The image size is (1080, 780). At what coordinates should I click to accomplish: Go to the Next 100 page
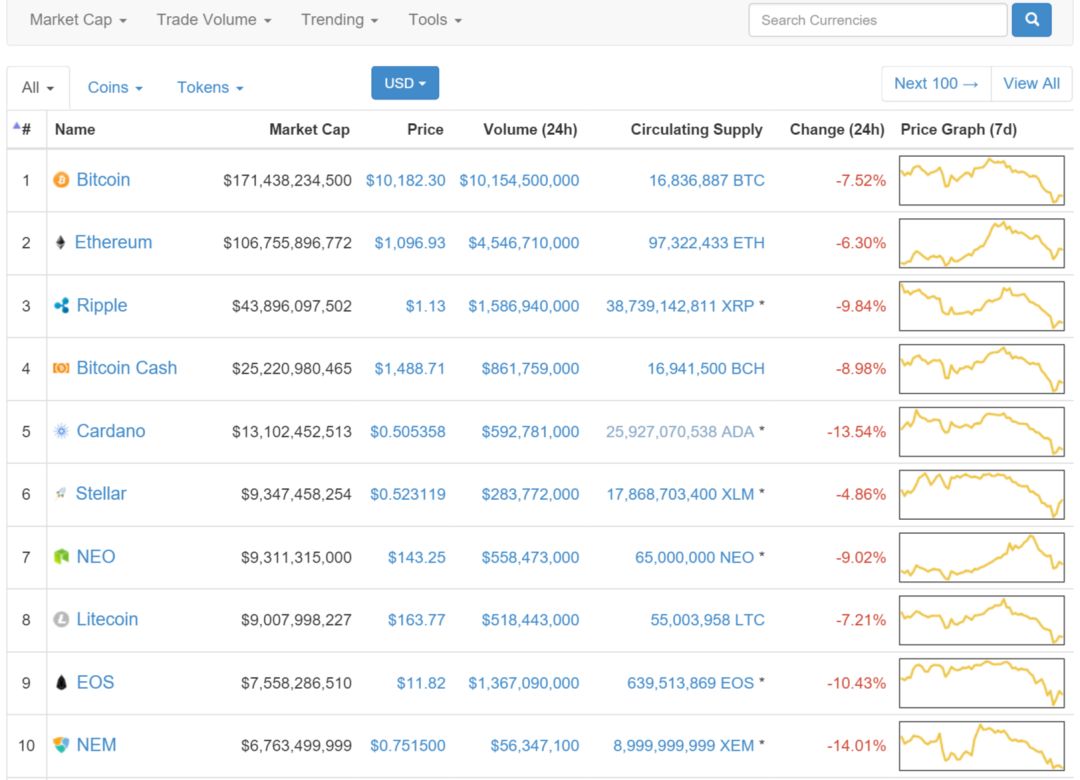936,83
